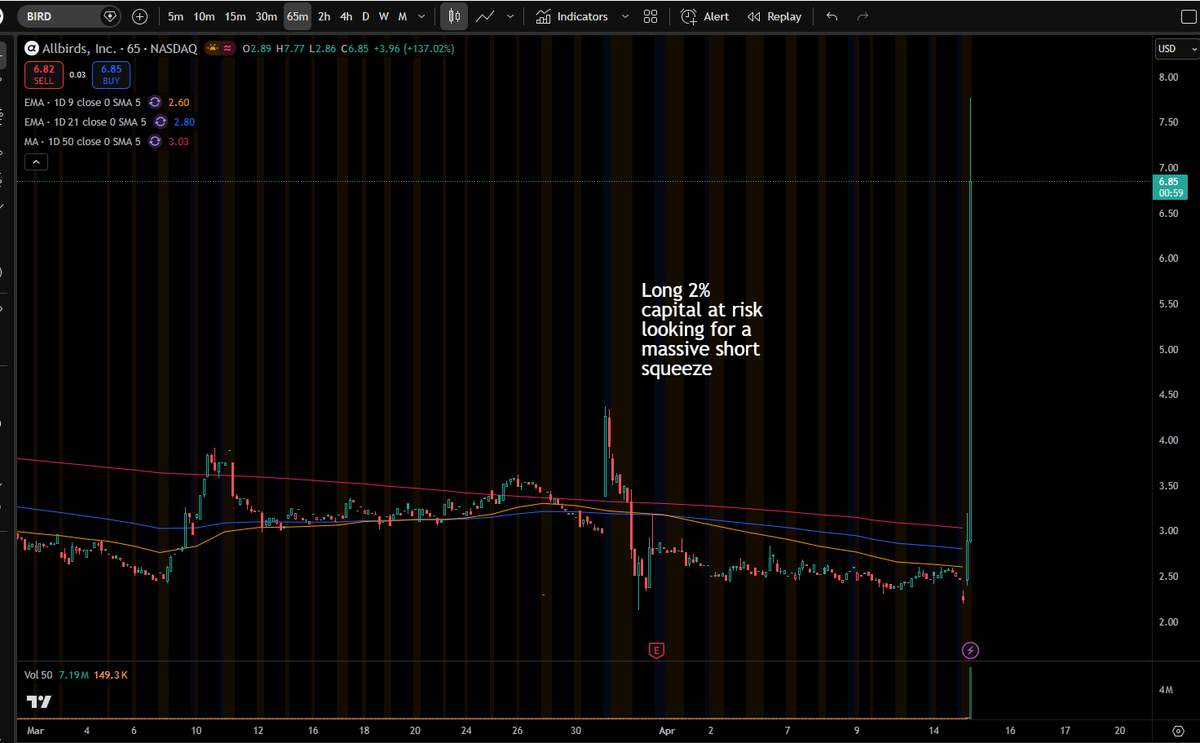The image size is (1200, 743).
Task: Click the red E earnings marker
Action: point(657,650)
